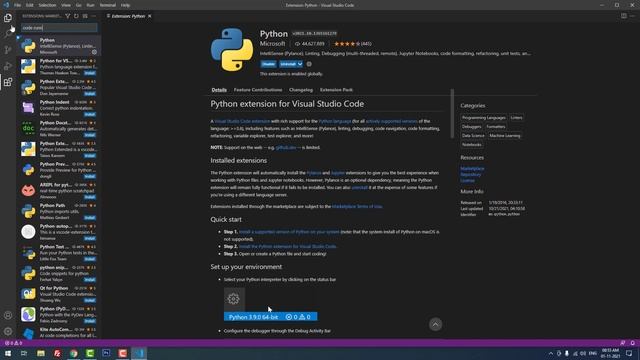This screenshot has width=640, height=360.
Task: Click the Uninstall button
Action: coord(288,64)
